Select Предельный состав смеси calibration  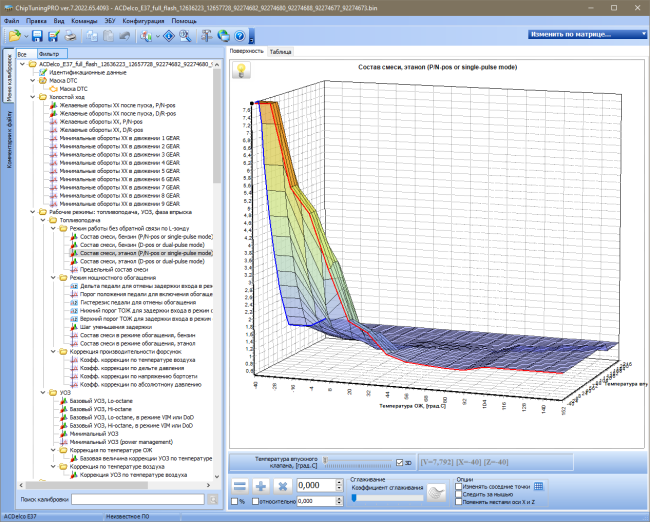pos(114,269)
